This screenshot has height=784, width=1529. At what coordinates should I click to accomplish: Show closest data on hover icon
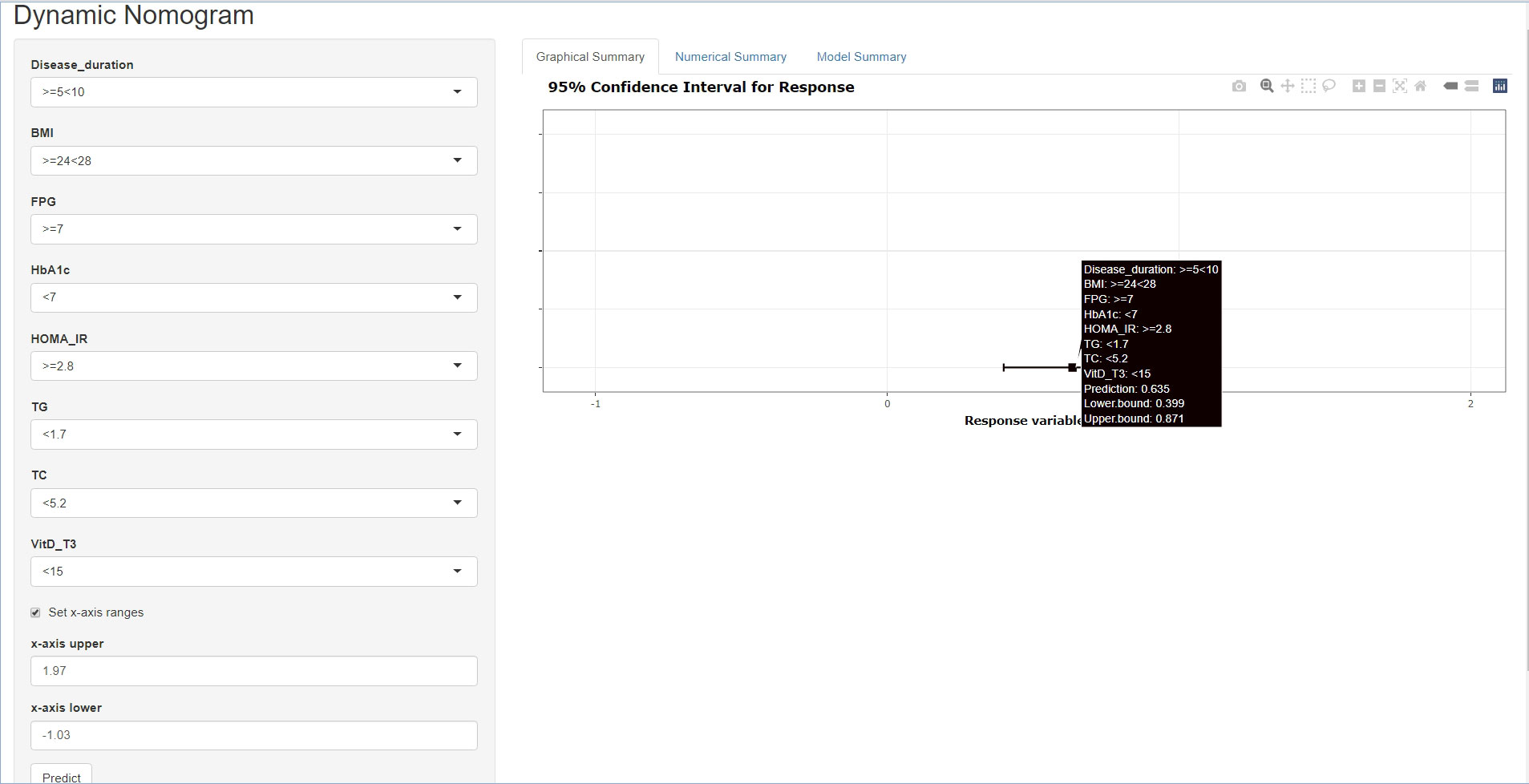[1450, 86]
